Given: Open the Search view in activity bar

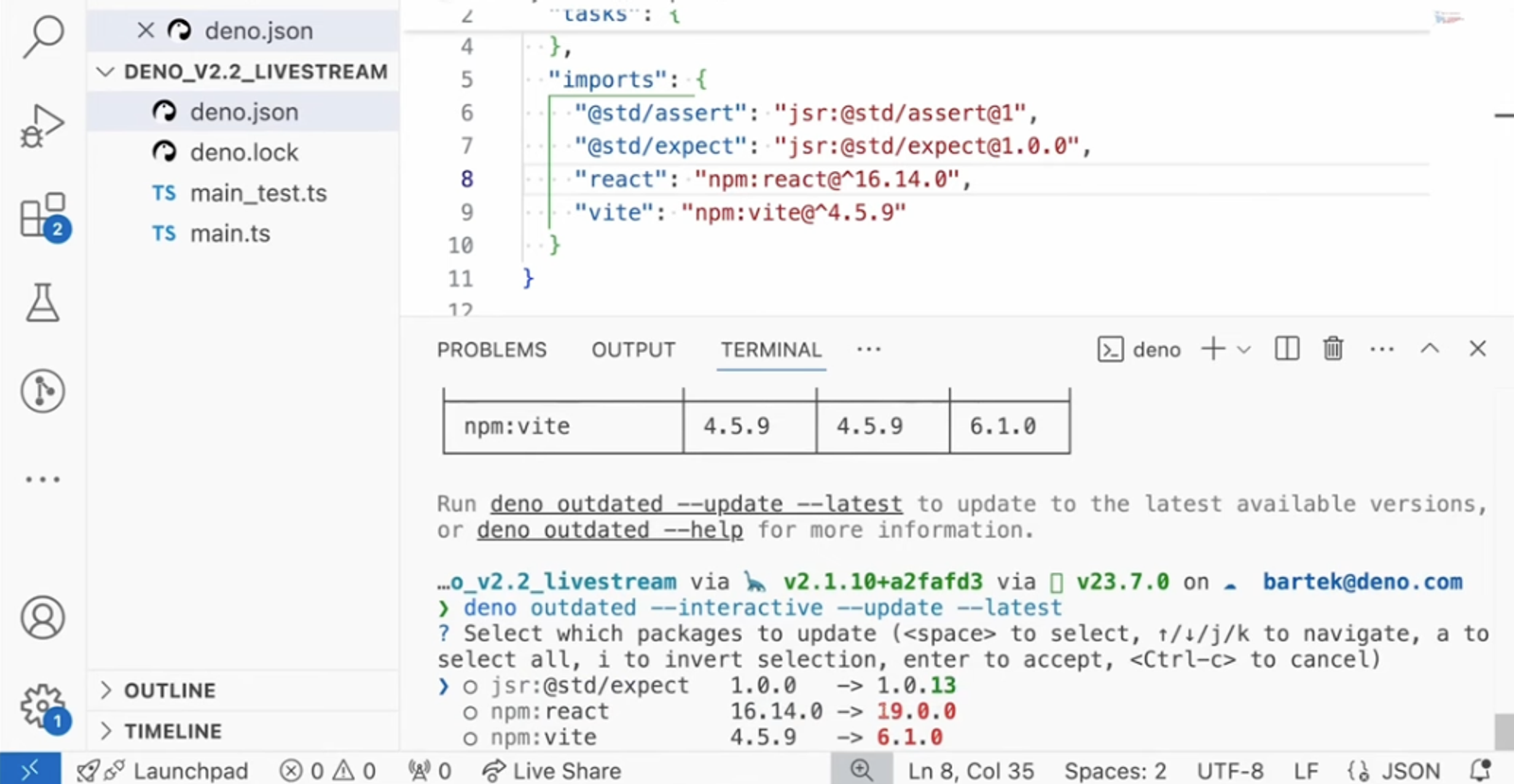Looking at the screenshot, I should click(x=43, y=36).
